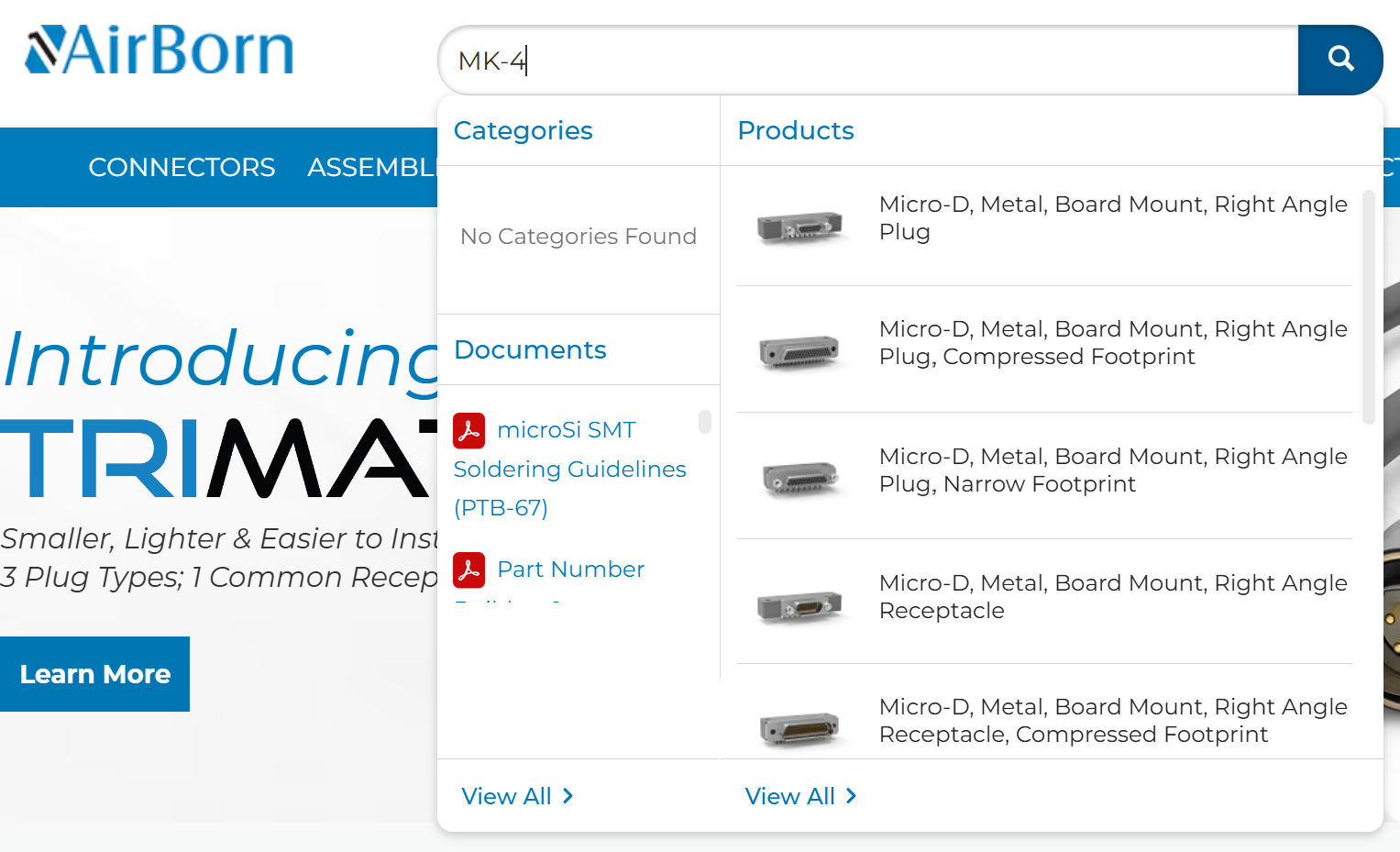This screenshot has width=1400, height=852.
Task: Click the magnifier search button
Action: point(1339,60)
